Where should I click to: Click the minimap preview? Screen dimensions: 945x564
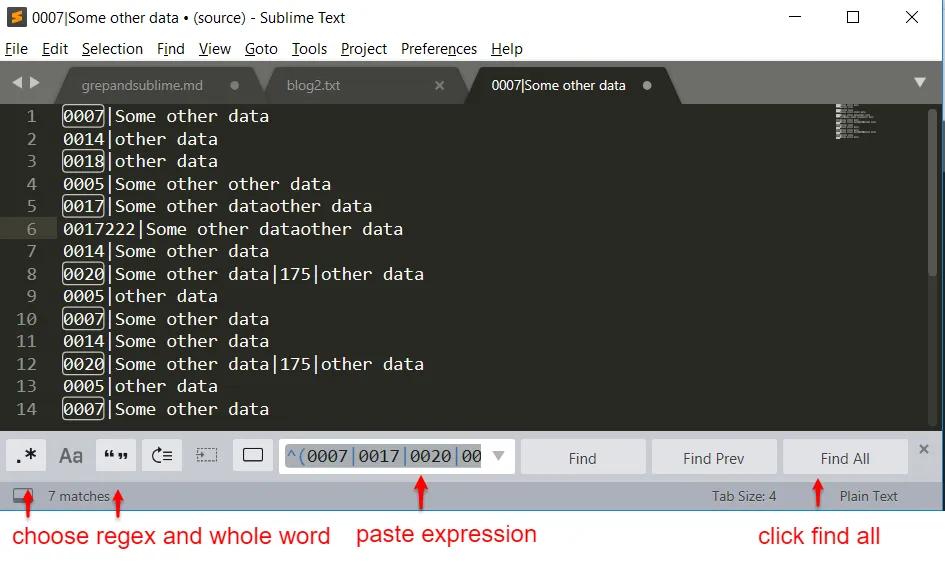pyautogui.click(x=855, y=122)
